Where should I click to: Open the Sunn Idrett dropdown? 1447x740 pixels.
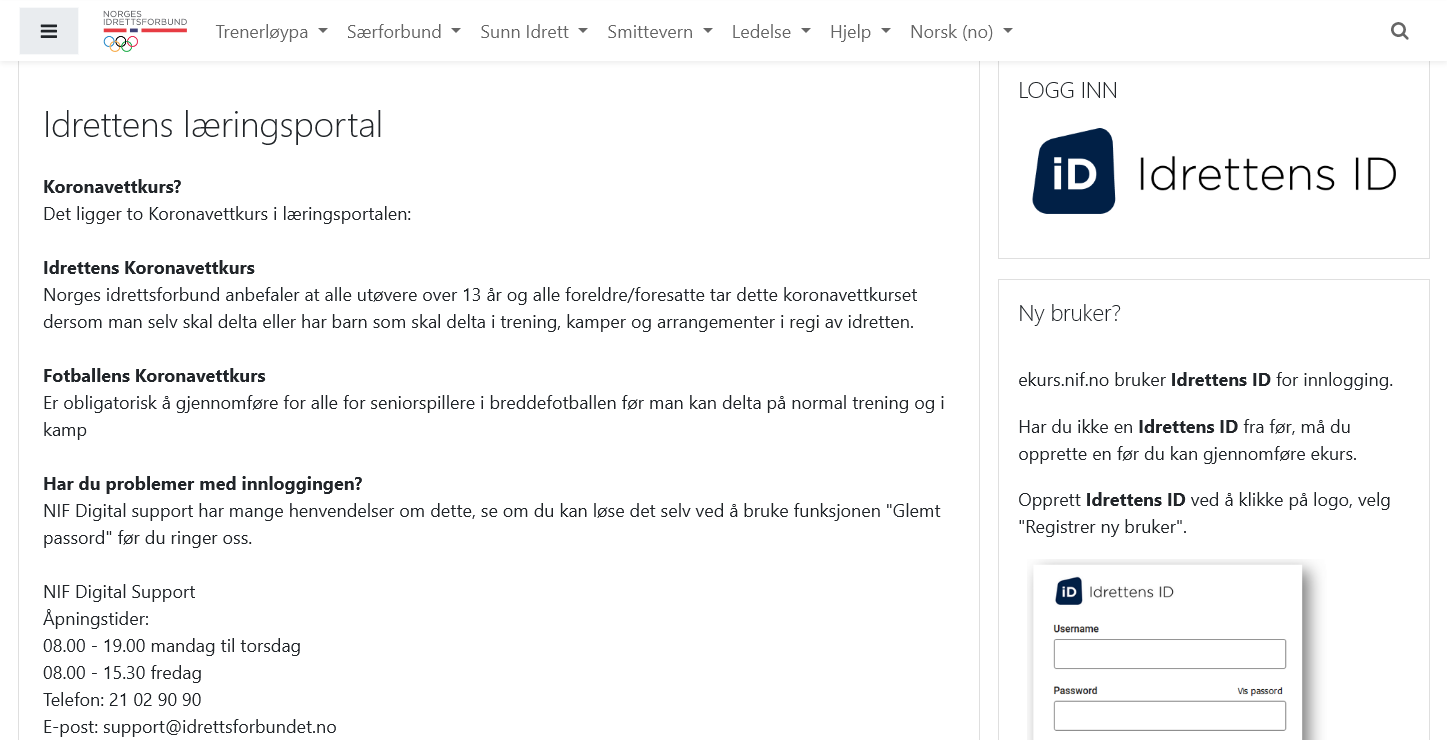click(x=534, y=32)
